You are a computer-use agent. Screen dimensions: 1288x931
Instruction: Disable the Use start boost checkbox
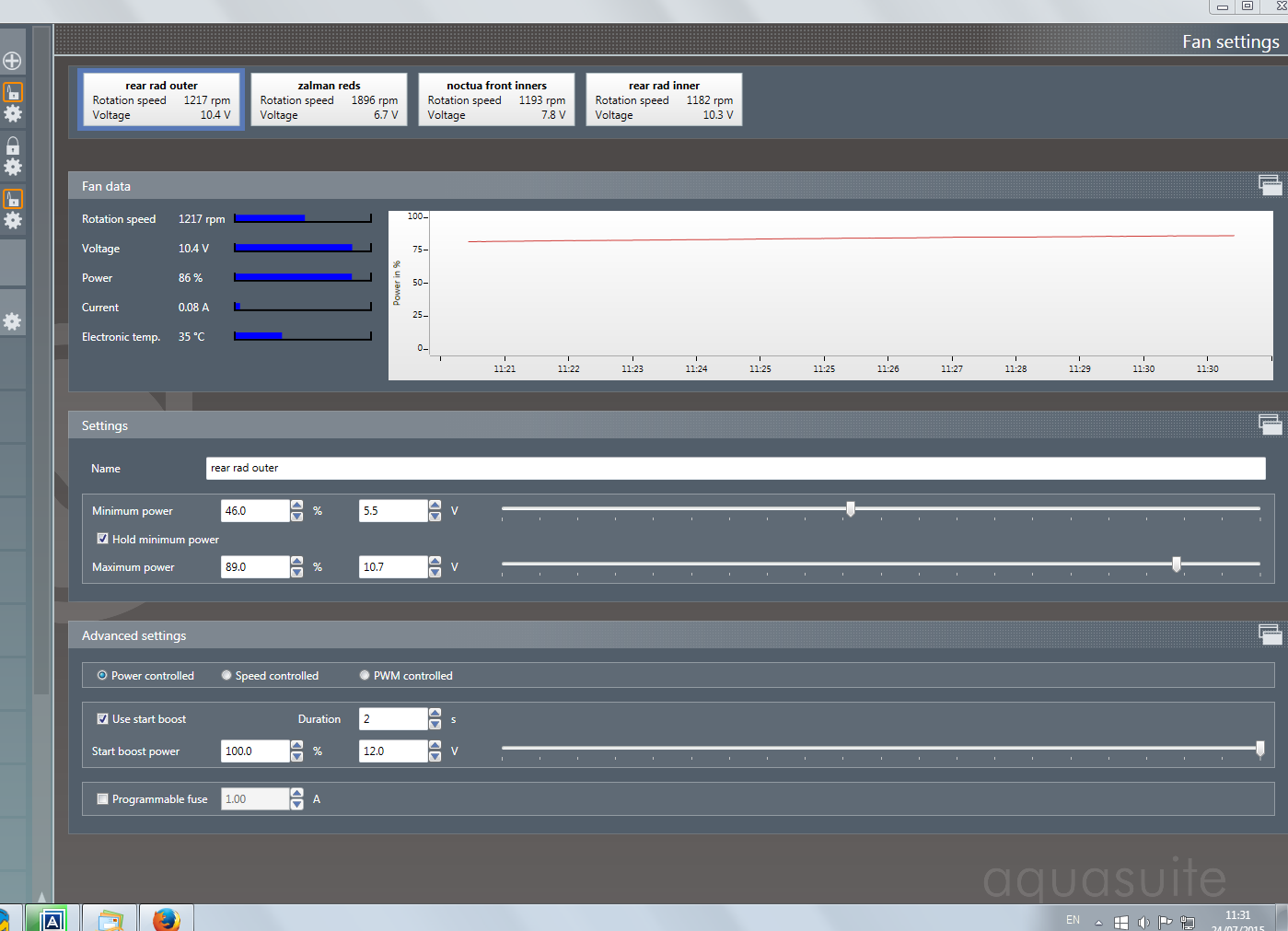(x=102, y=718)
